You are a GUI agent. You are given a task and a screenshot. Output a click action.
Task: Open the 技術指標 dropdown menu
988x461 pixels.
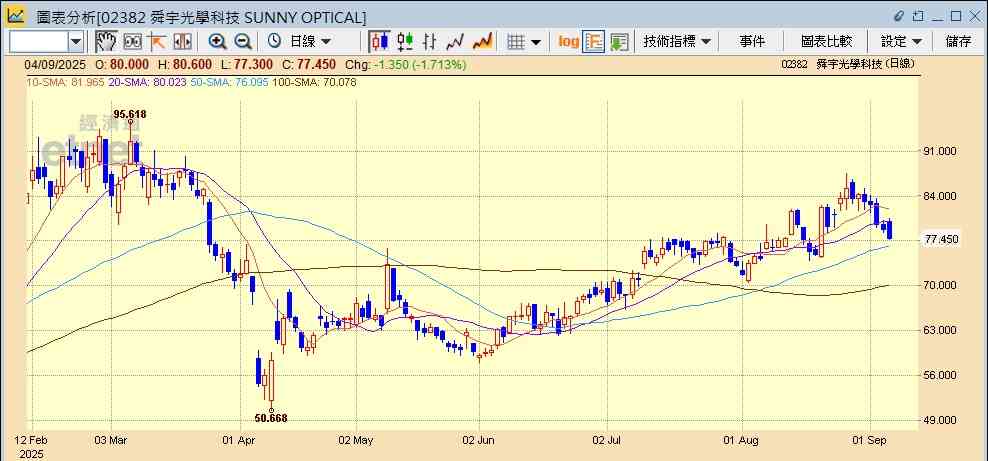tap(677, 42)
